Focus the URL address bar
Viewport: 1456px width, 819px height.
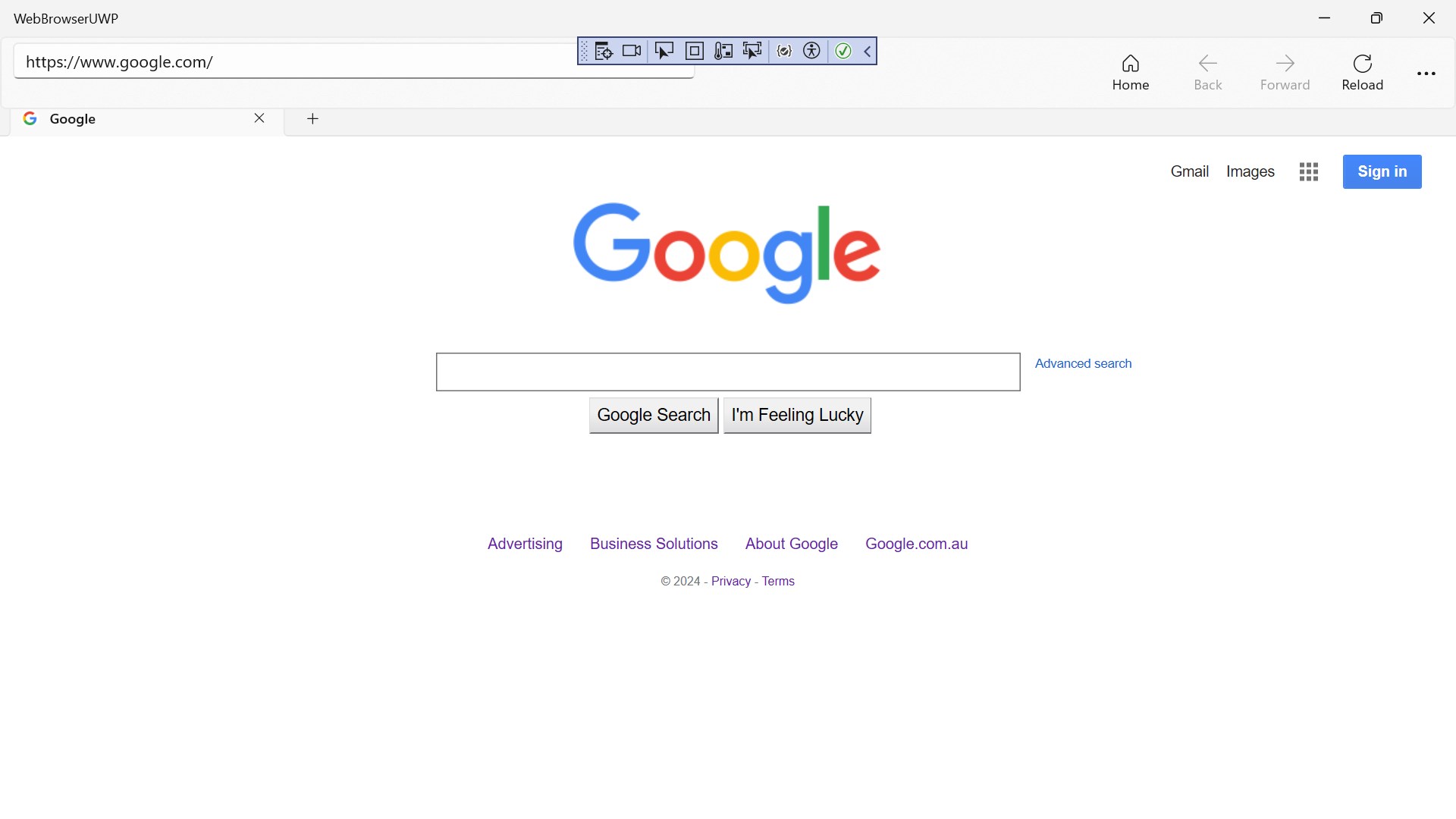point(353,61)
